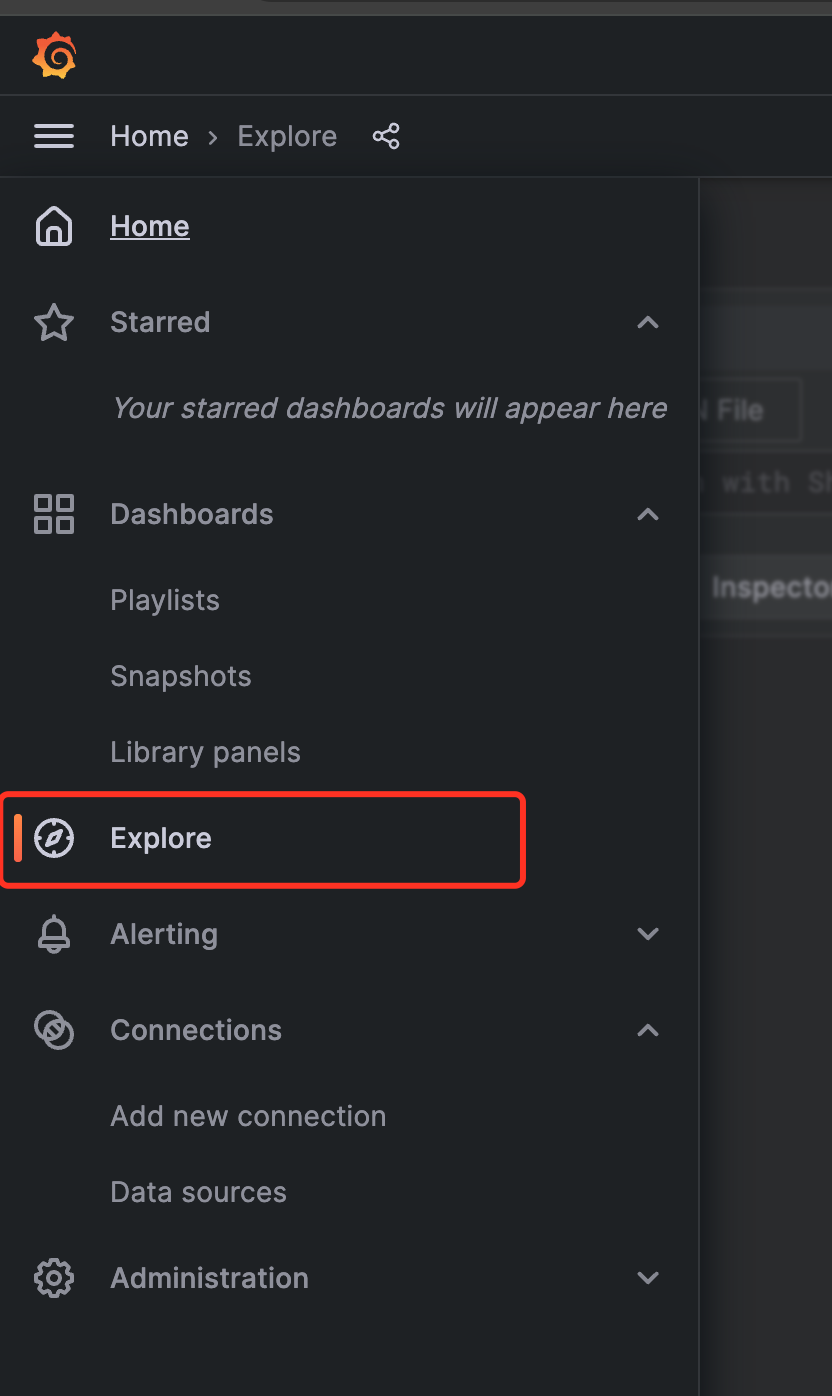Click the Home breadcrumb link
Screen dimensions: 832x1396
149,136
